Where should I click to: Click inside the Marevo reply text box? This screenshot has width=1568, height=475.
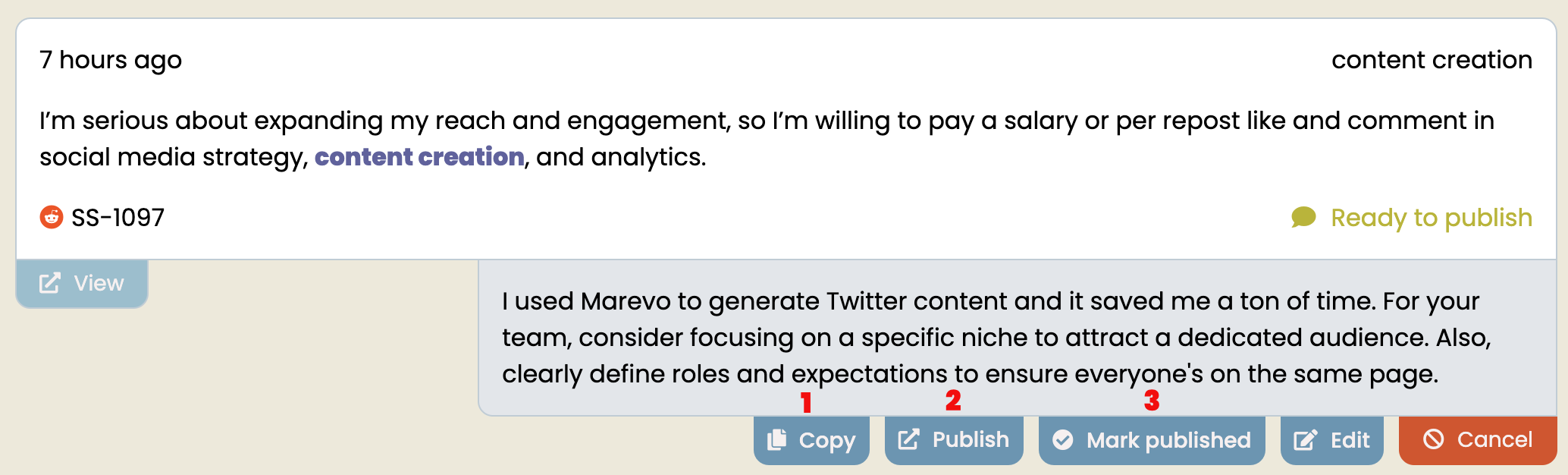click(1018, 338)
